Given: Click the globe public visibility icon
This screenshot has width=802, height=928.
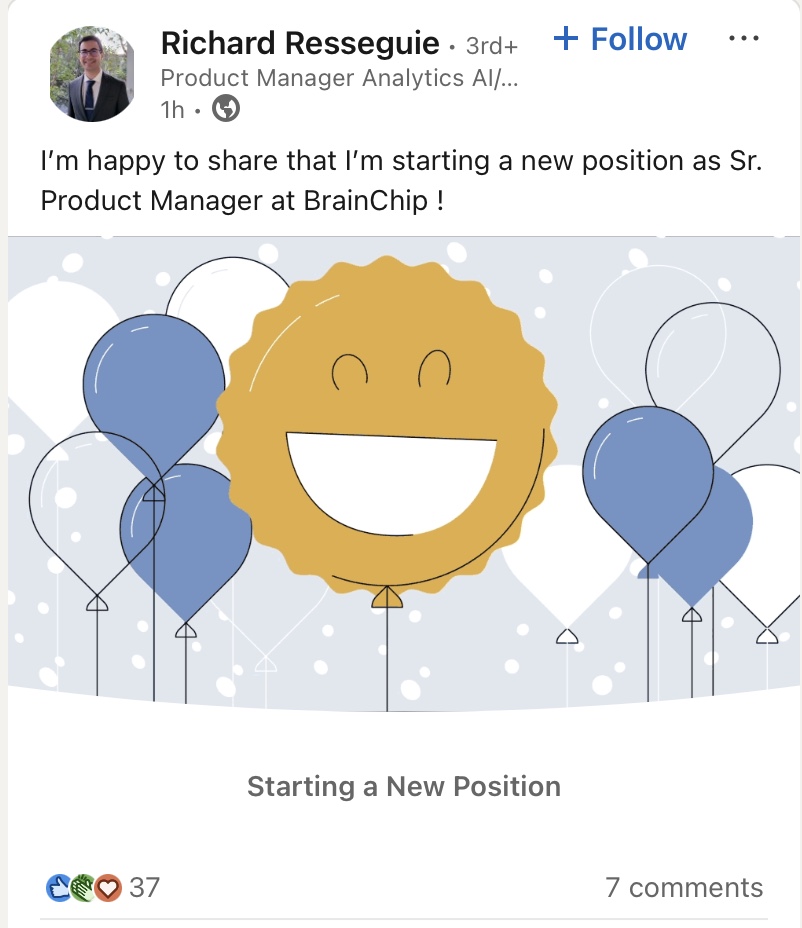Looking at the screenshot, I should pyautogui.click(x=226, y=109).
